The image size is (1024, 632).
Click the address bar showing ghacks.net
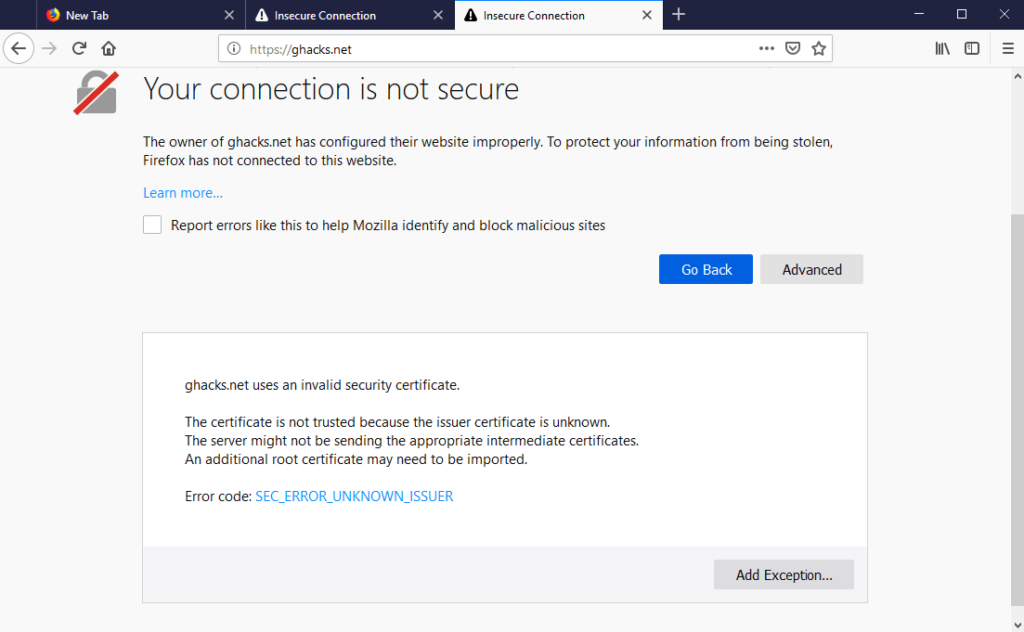click(x=500, y=48)
